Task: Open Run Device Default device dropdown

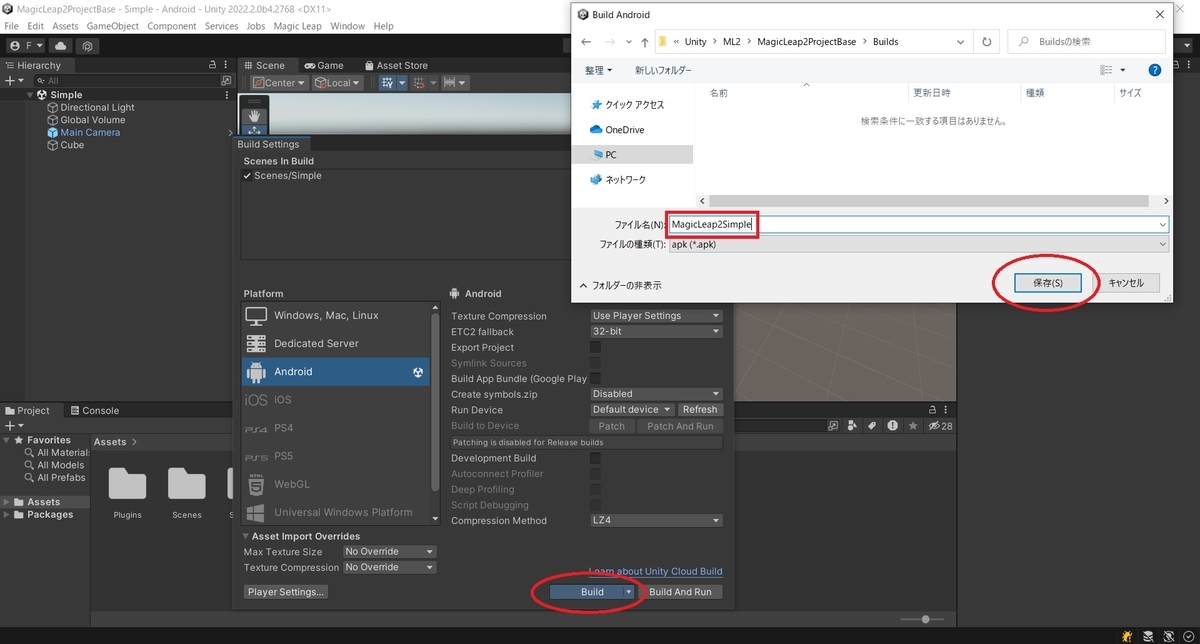Action: click(x=632, y=410)
